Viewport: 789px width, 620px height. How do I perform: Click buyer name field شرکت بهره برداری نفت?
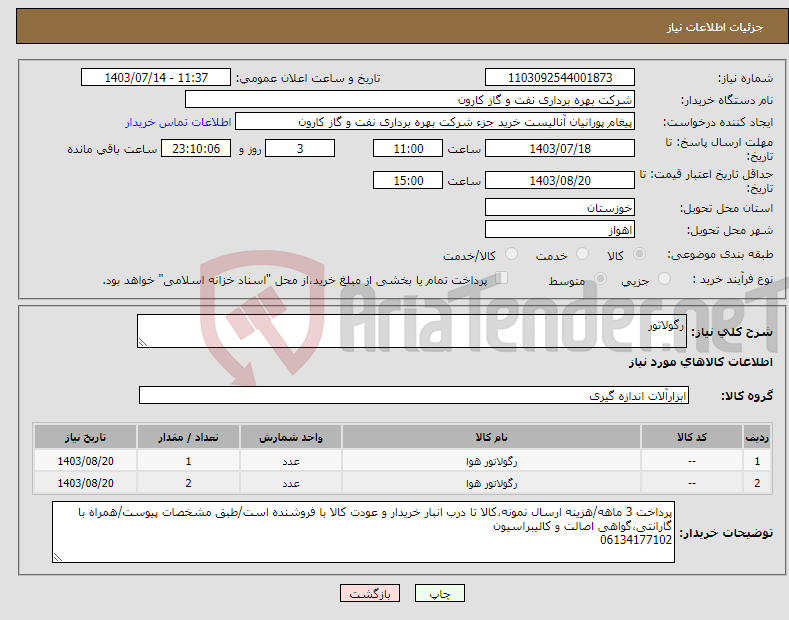(x=410, y=100)
